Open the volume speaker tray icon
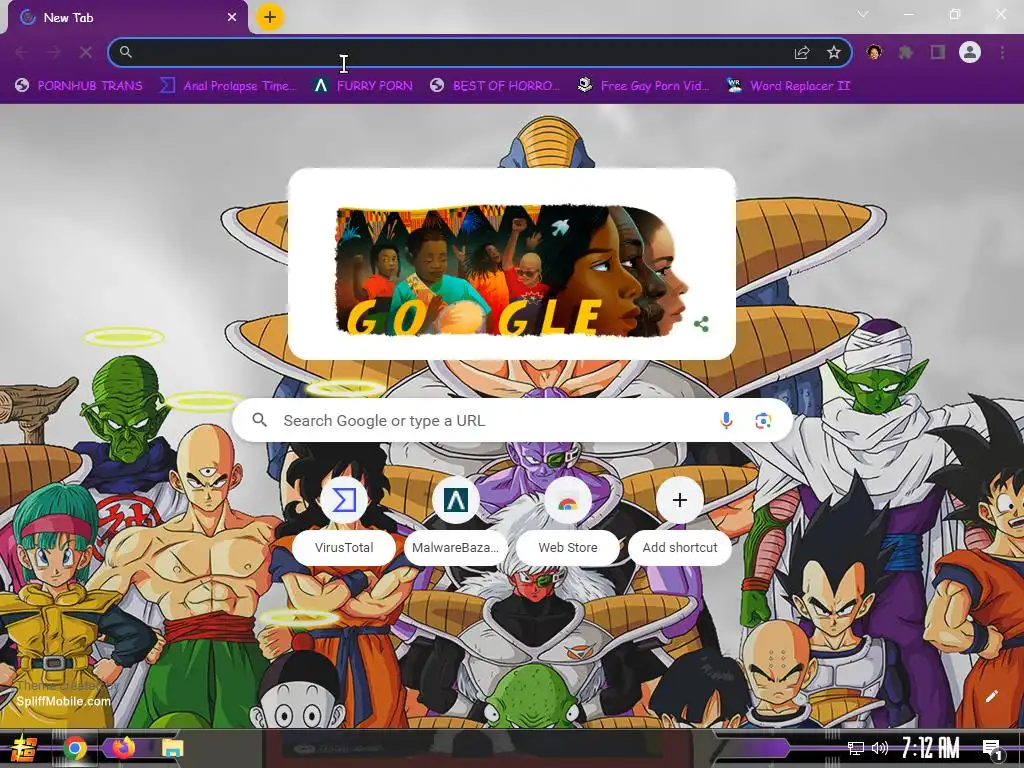The width and height of the screenshot is (1024, 768). [880, 748]
